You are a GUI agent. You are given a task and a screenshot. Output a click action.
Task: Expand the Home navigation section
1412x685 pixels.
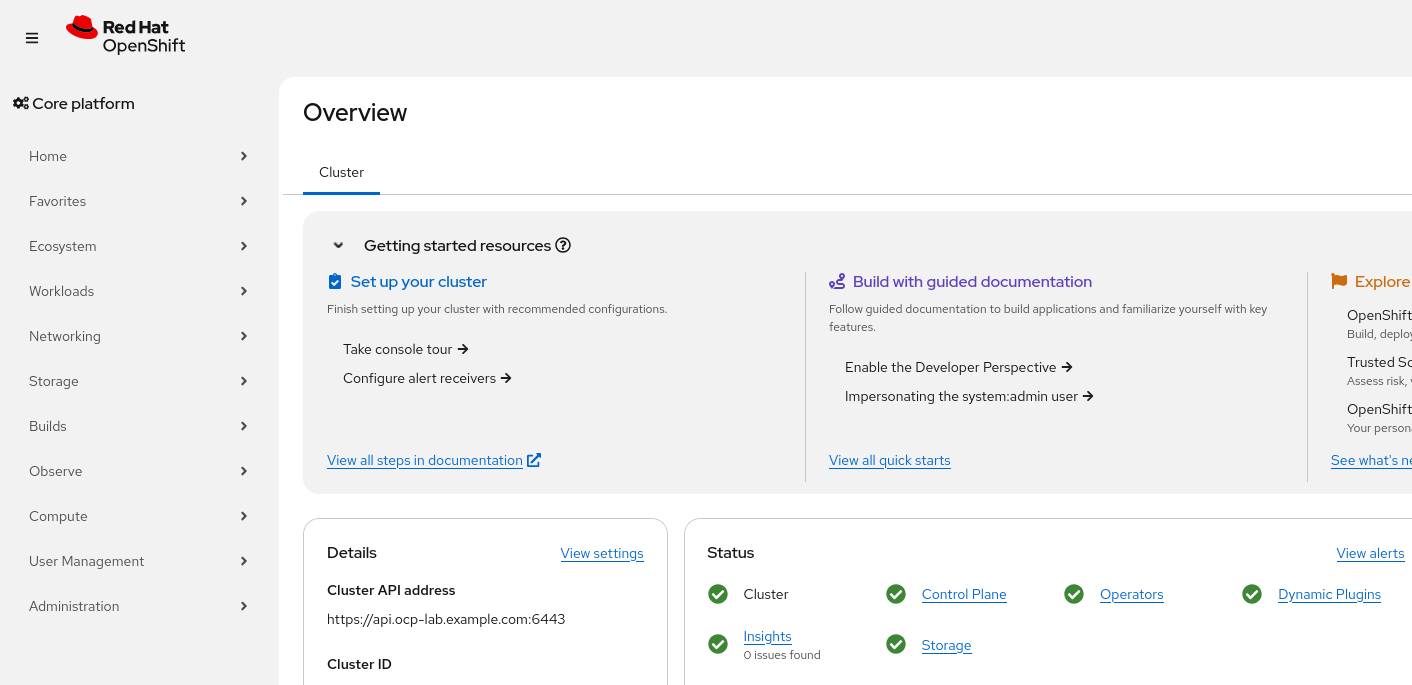pos(139,156)
